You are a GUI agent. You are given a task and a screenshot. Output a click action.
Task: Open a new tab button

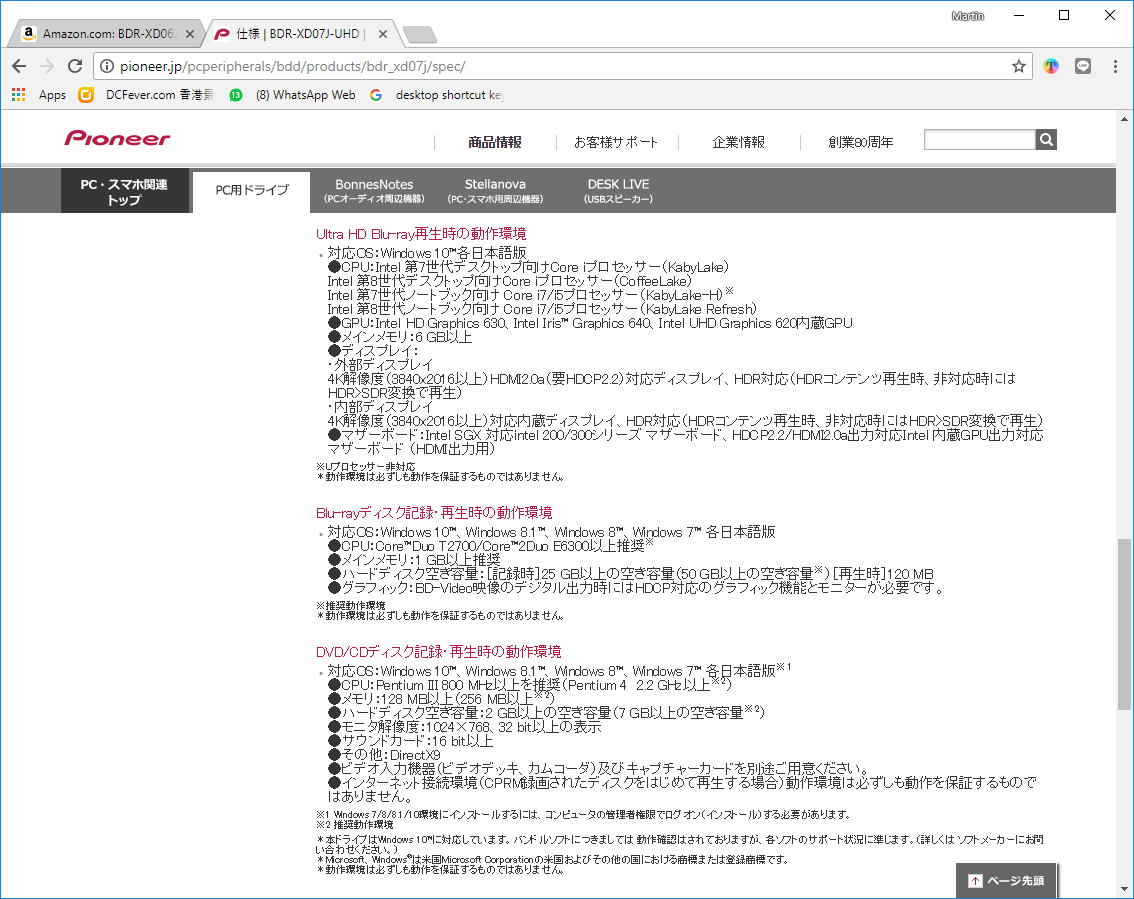pyautogui.click(x=419, y=34)
